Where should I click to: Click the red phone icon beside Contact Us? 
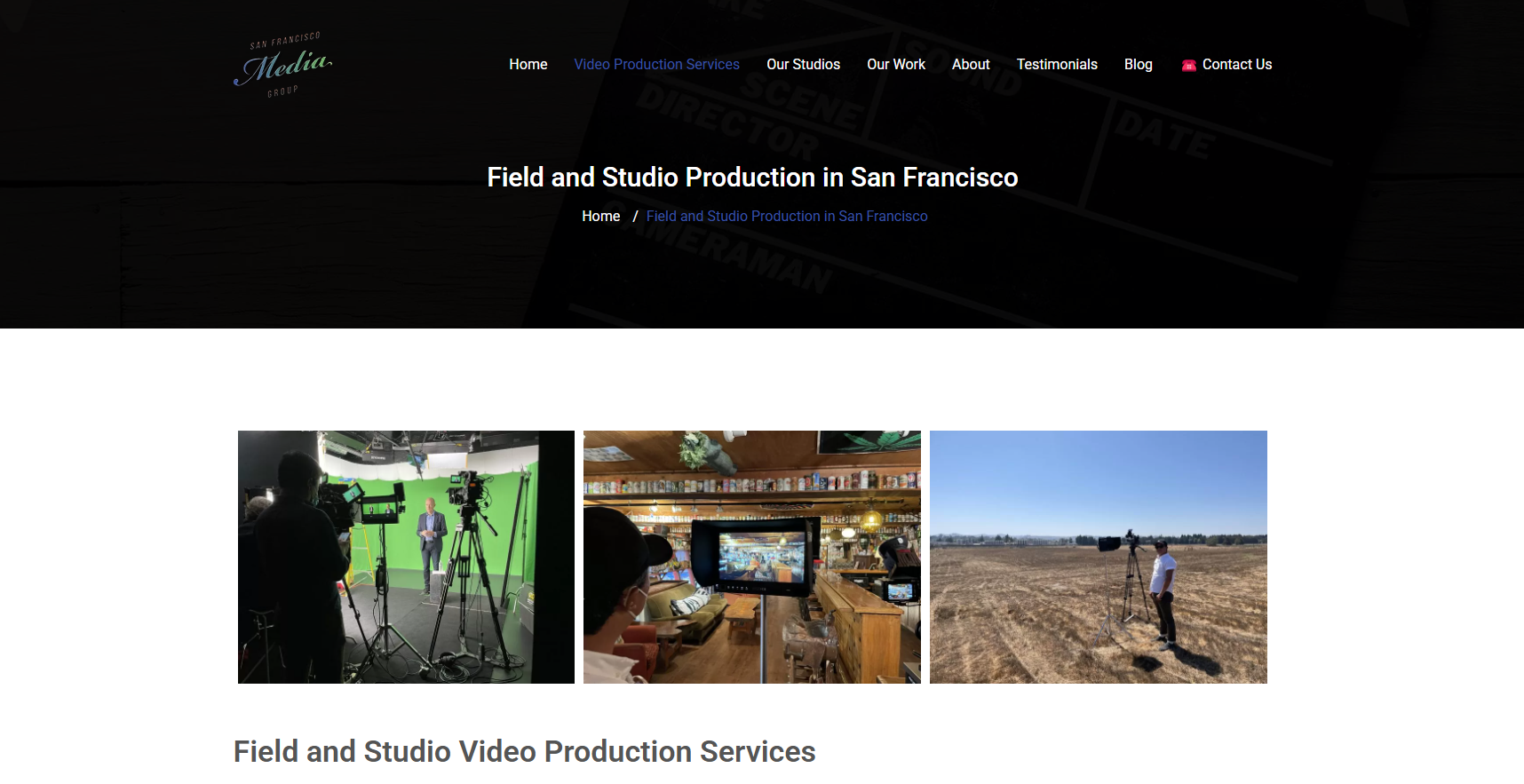pyautogui.click(x=1188, y=65)
